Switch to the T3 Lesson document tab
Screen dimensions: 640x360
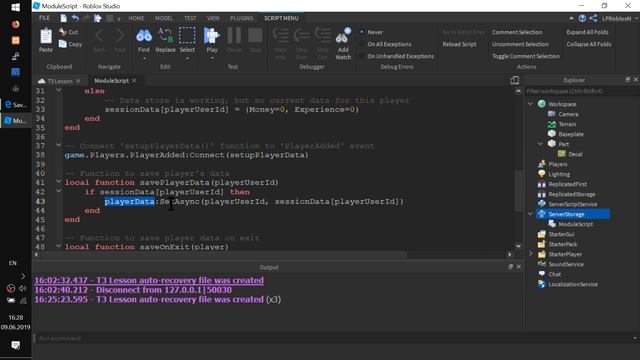click(x=60, y=81)
